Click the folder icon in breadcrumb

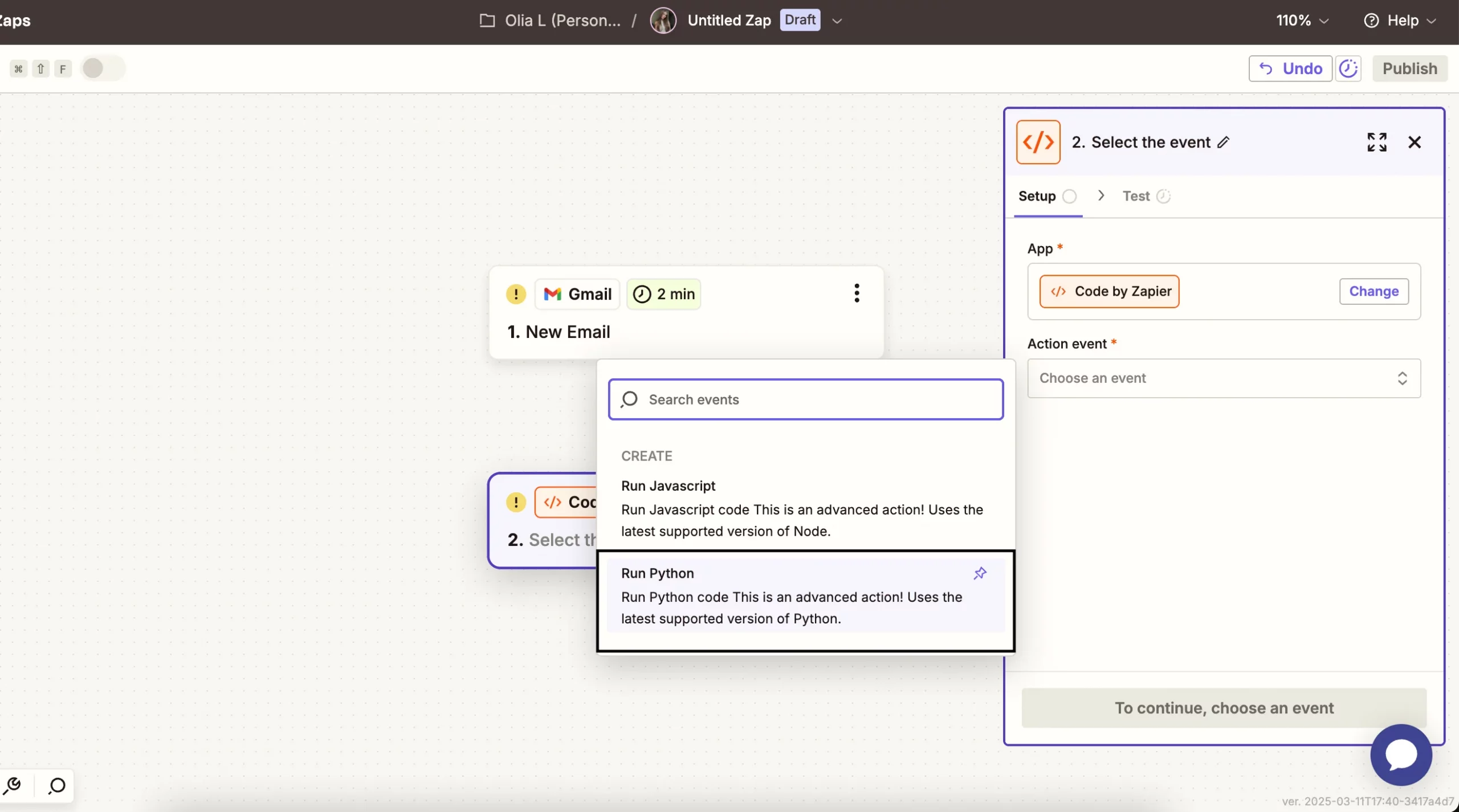point(487,21)
